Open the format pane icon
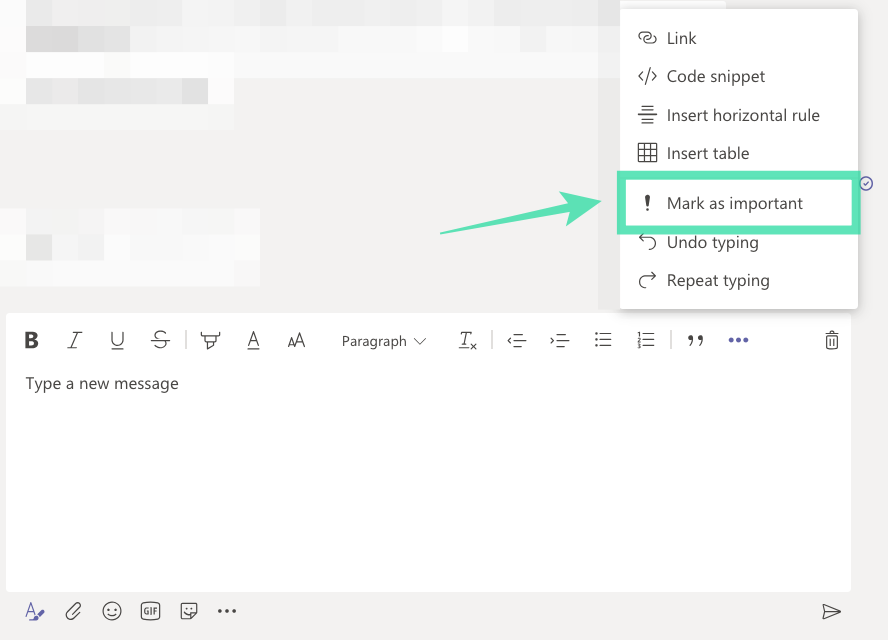Viewport: 888px width, 640px height. [x=34, y=611]
